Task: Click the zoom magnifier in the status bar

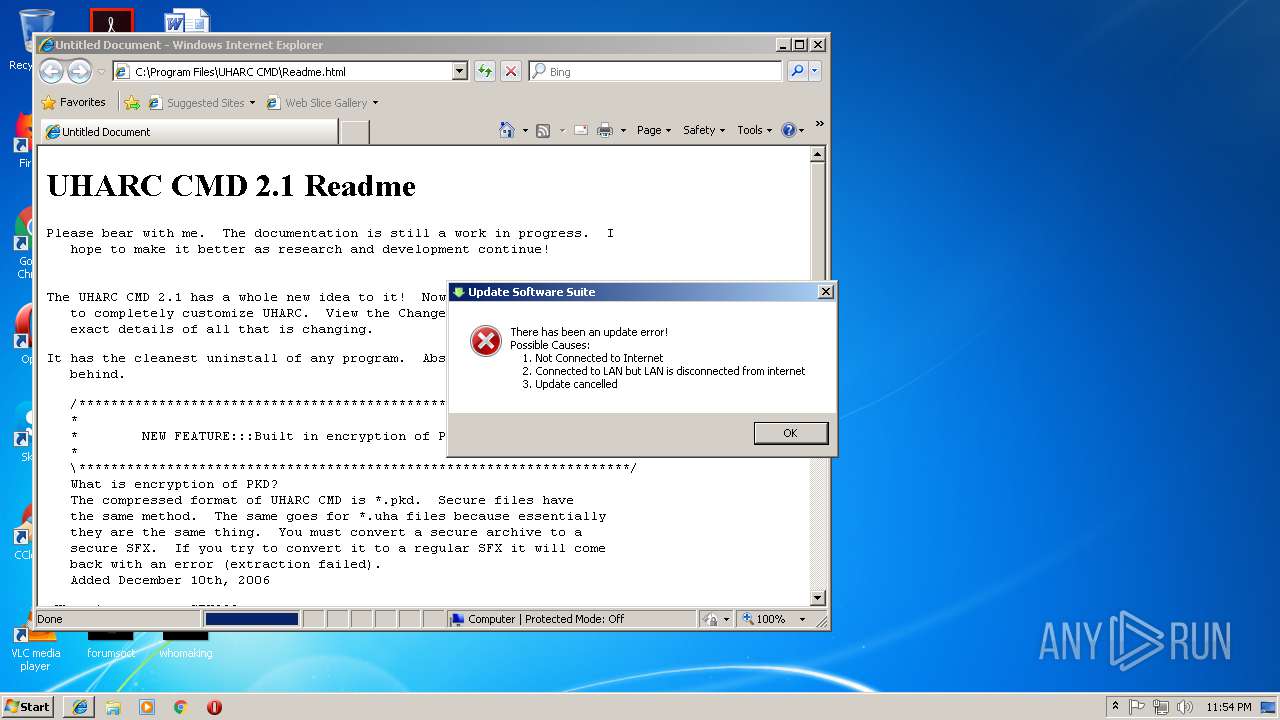Action: (747, 619)
